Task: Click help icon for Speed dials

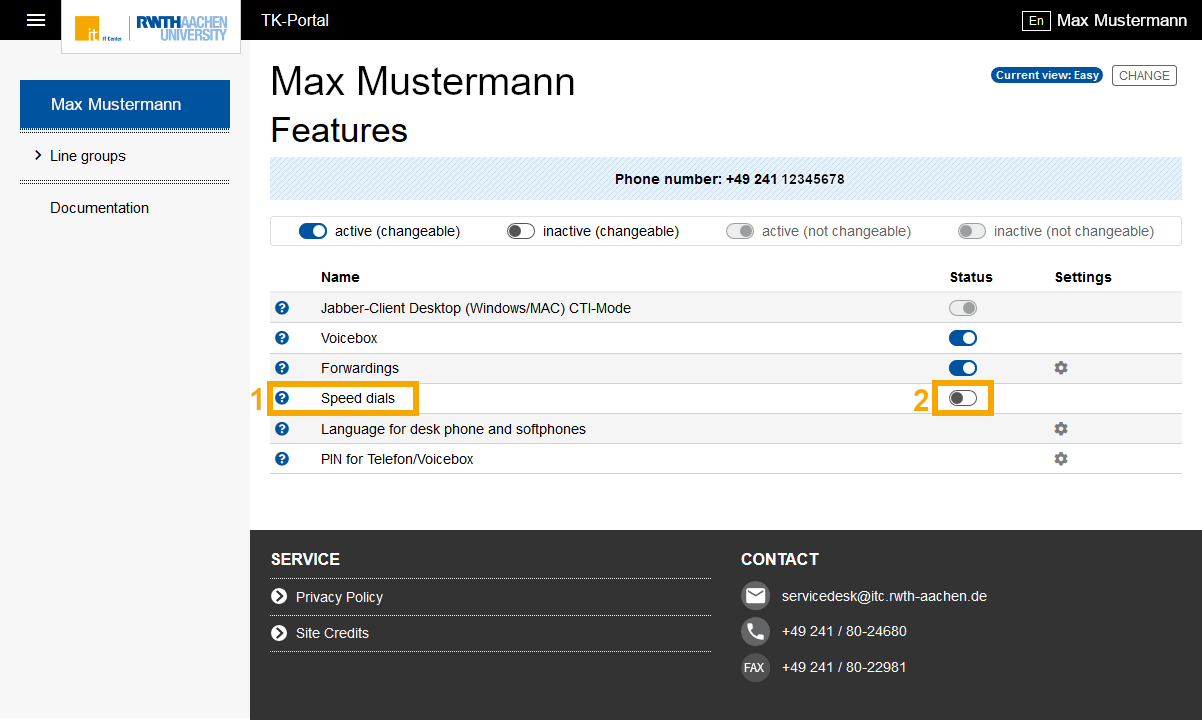Action: (282, 398)
